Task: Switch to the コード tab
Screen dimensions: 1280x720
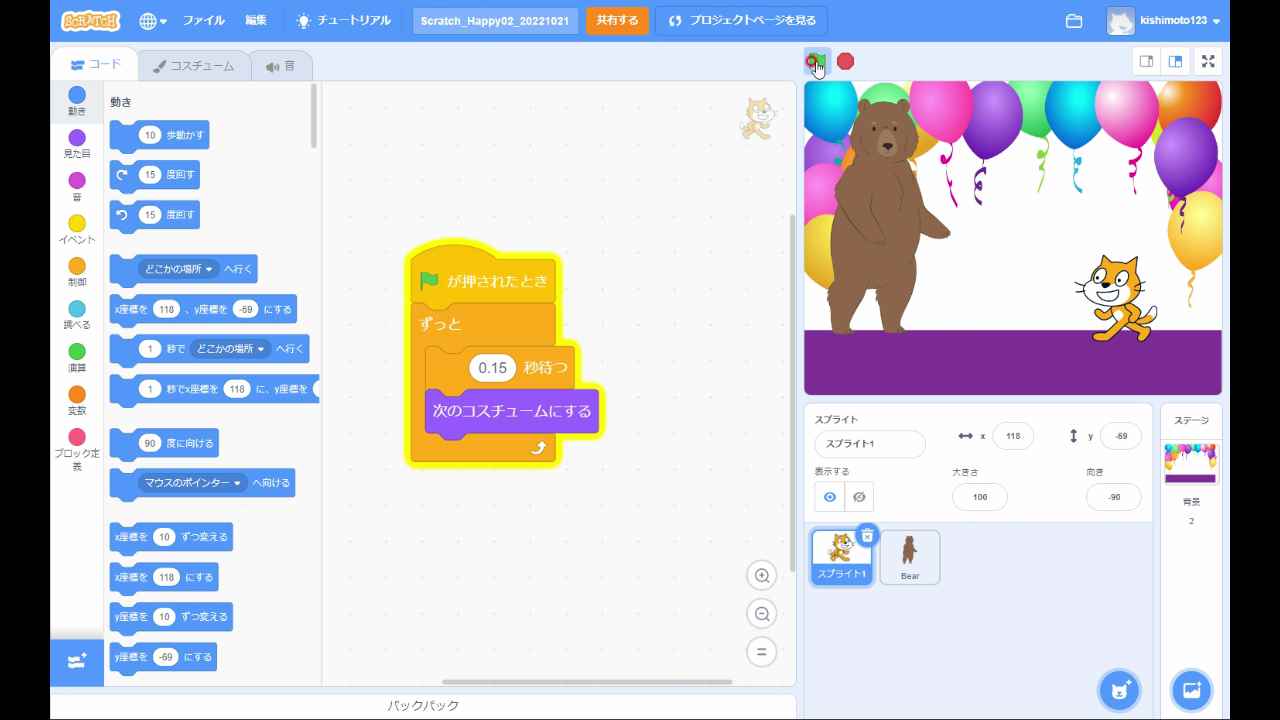Action: (x=96, y=65)
